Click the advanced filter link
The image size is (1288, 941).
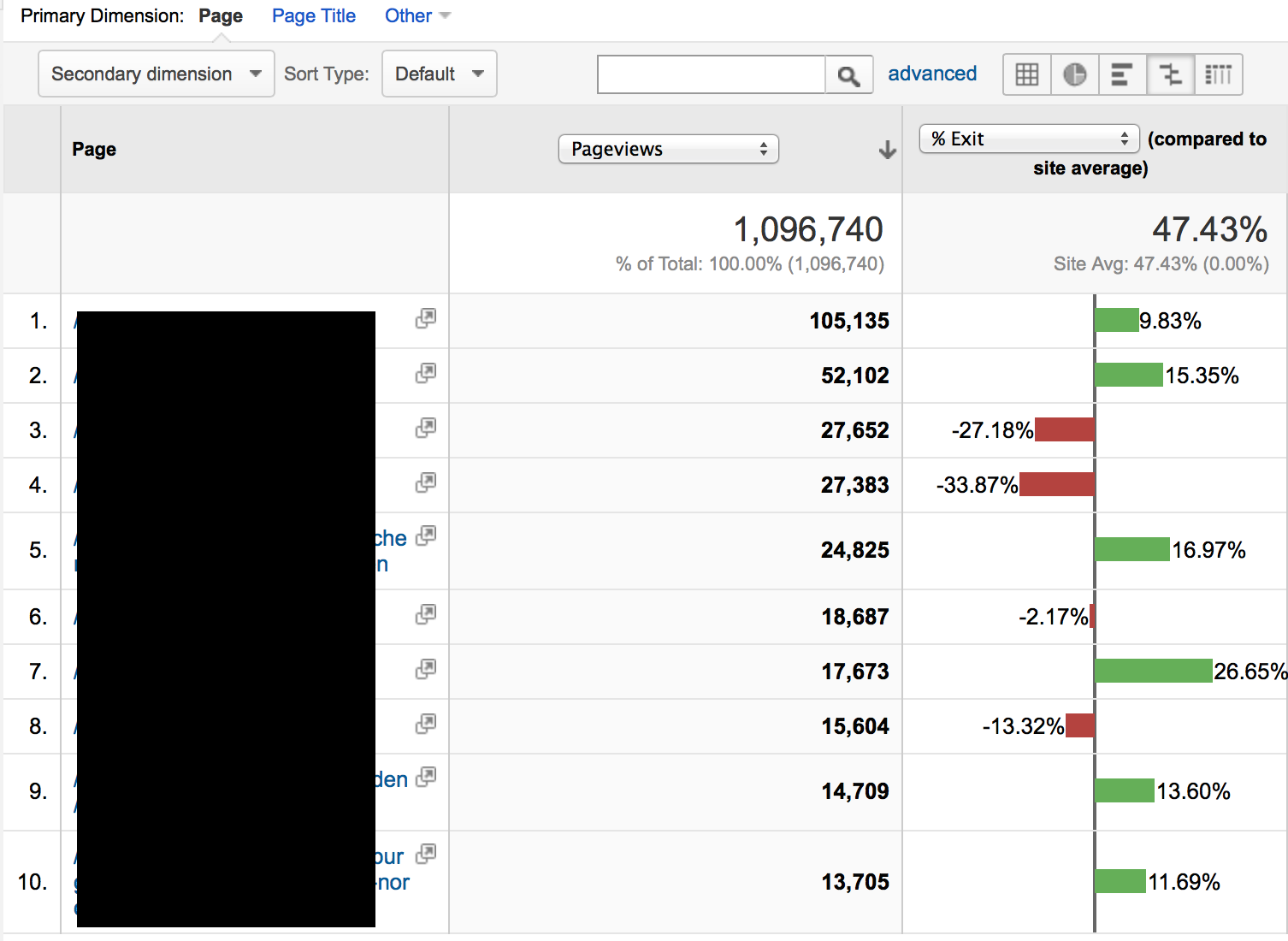coord(932,74)
